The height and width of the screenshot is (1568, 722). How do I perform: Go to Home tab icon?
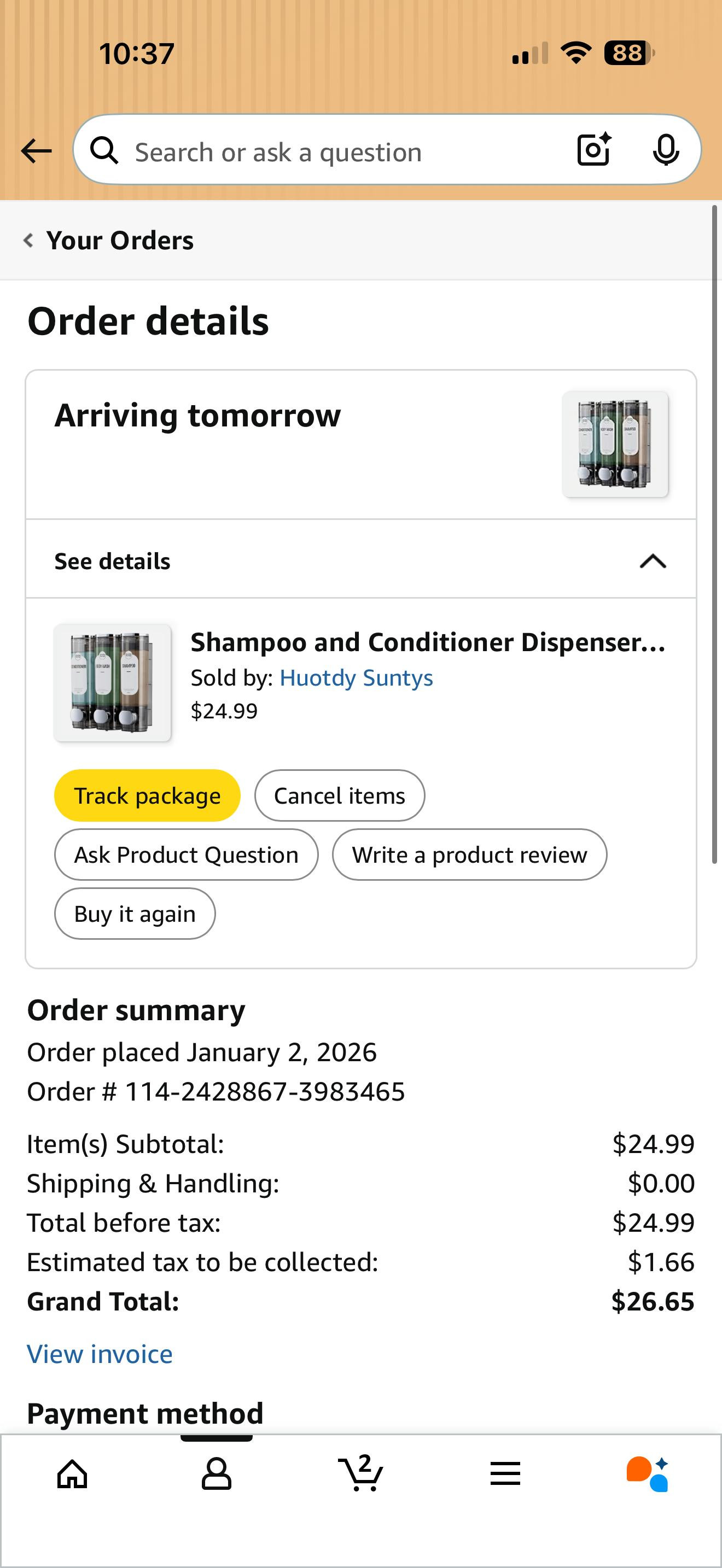click(x=72, y=1473)
